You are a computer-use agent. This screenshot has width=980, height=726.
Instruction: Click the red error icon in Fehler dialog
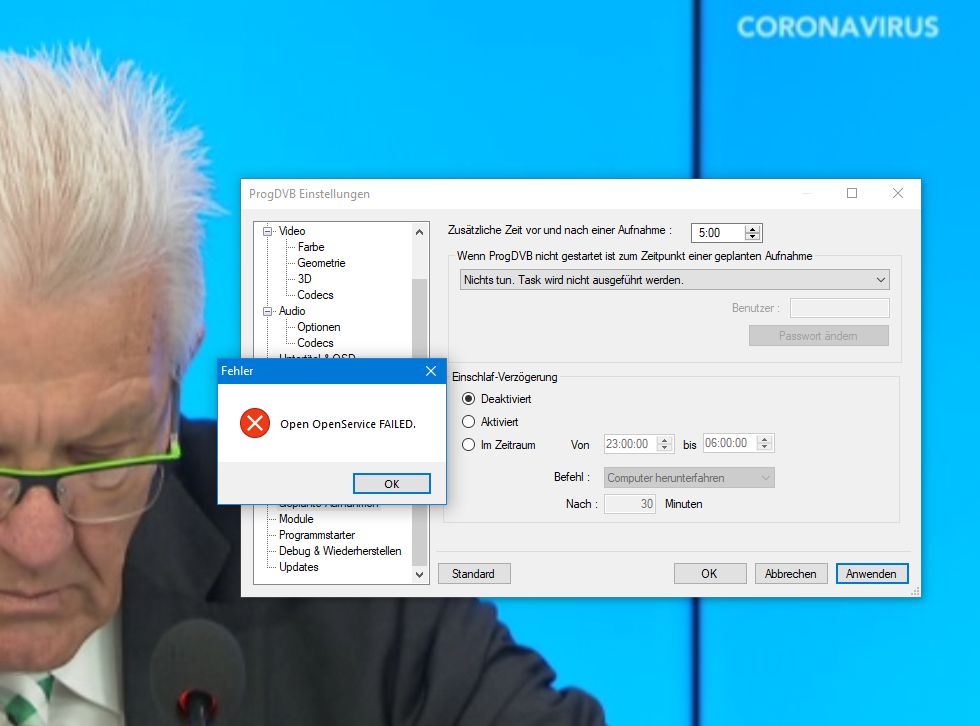click(255, 424)
